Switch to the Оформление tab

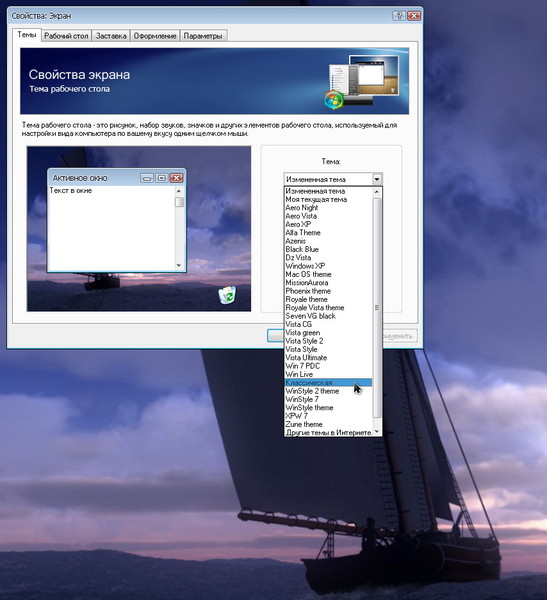click(x=155, y=36)
